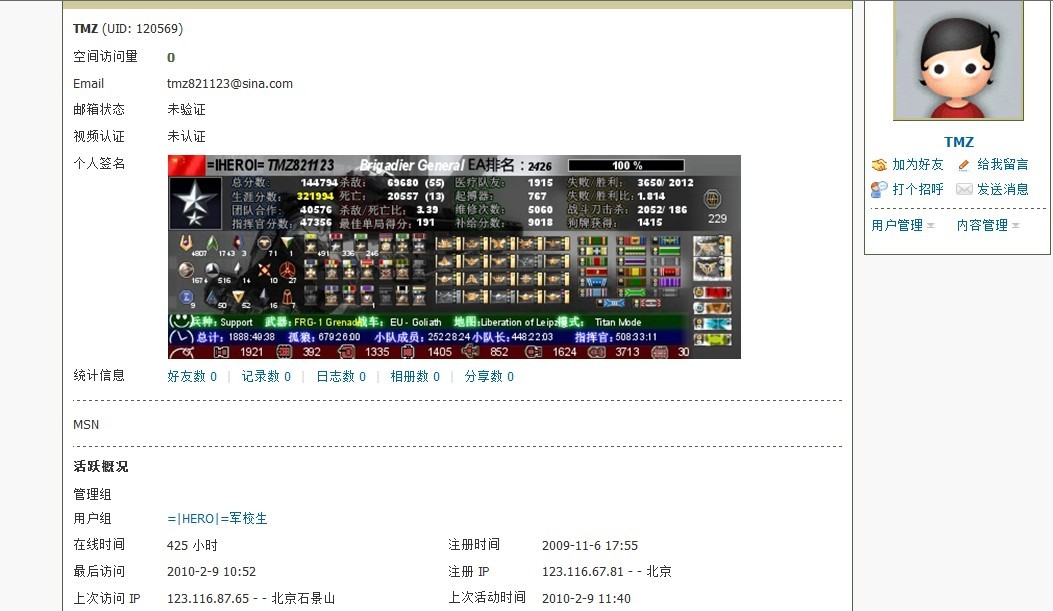1053x611 pixels.
Task: Click the send-message envelope icon
Action: point(964,189)
